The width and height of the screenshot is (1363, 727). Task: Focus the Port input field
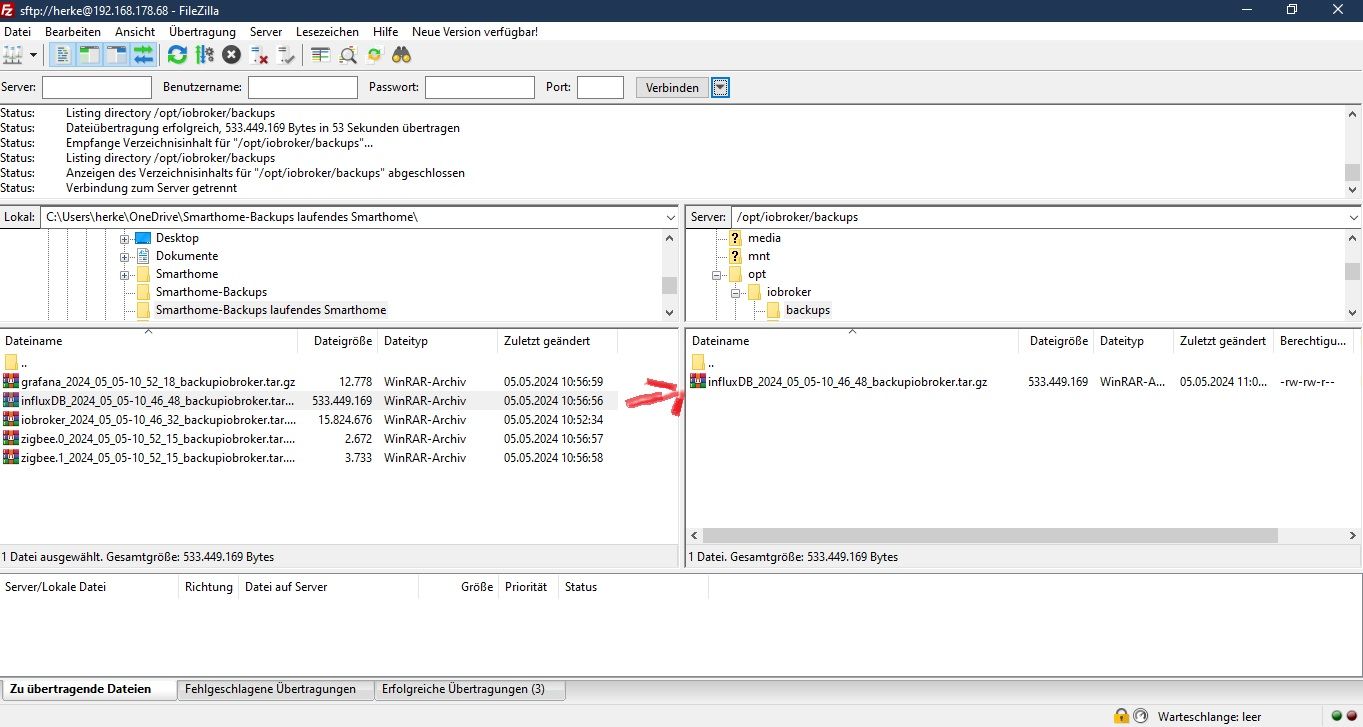[x=601, y=88]
